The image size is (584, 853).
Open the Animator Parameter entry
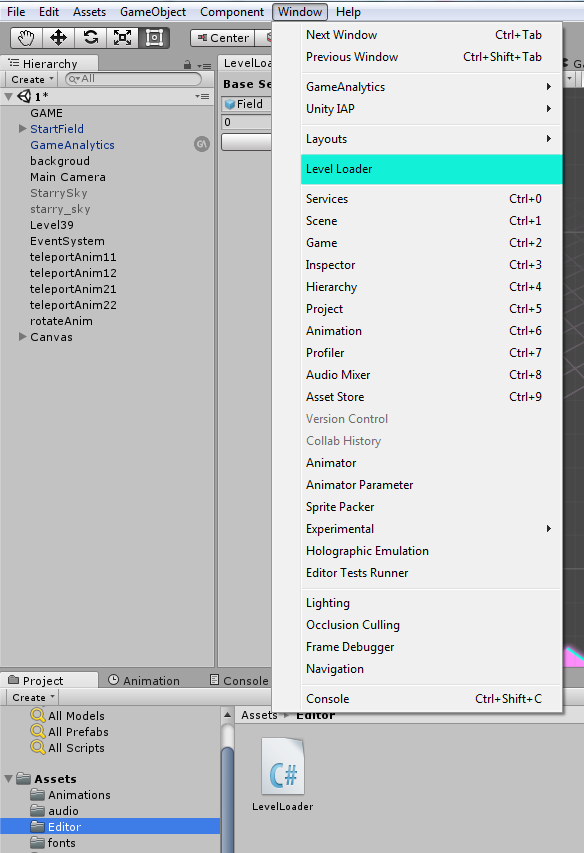tap(431, 485)
